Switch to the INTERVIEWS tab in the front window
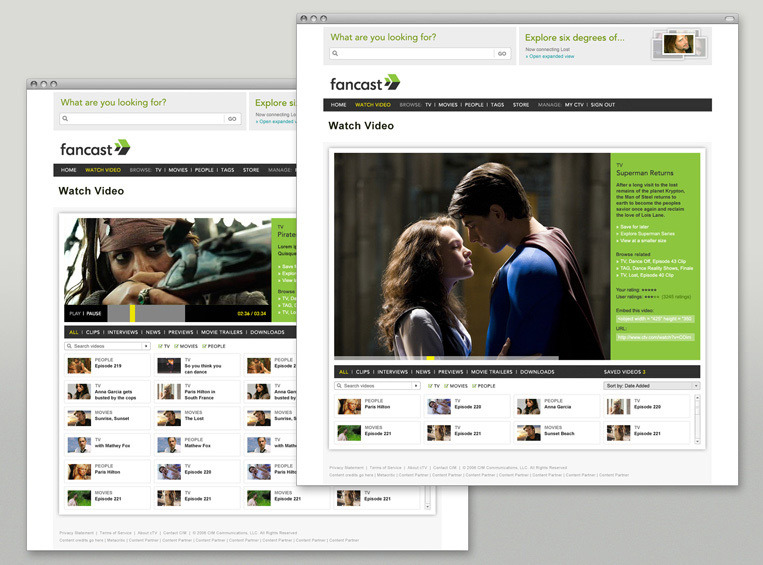 point(393,372)
